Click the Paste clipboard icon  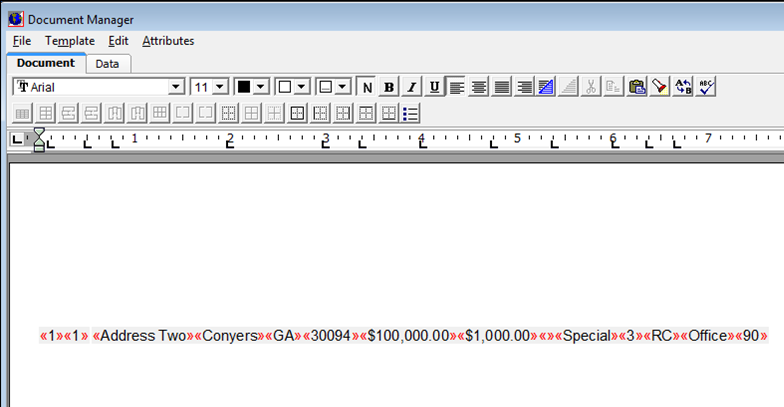point(636,87)
